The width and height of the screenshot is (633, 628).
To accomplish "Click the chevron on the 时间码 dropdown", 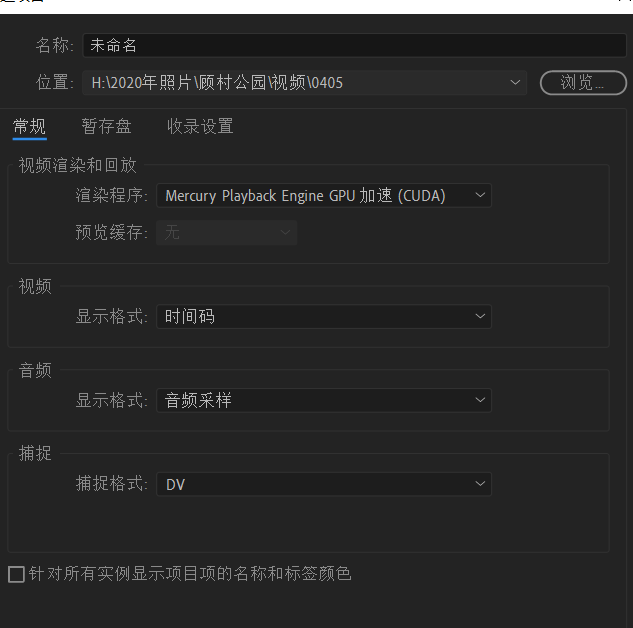I will point(480,317).
